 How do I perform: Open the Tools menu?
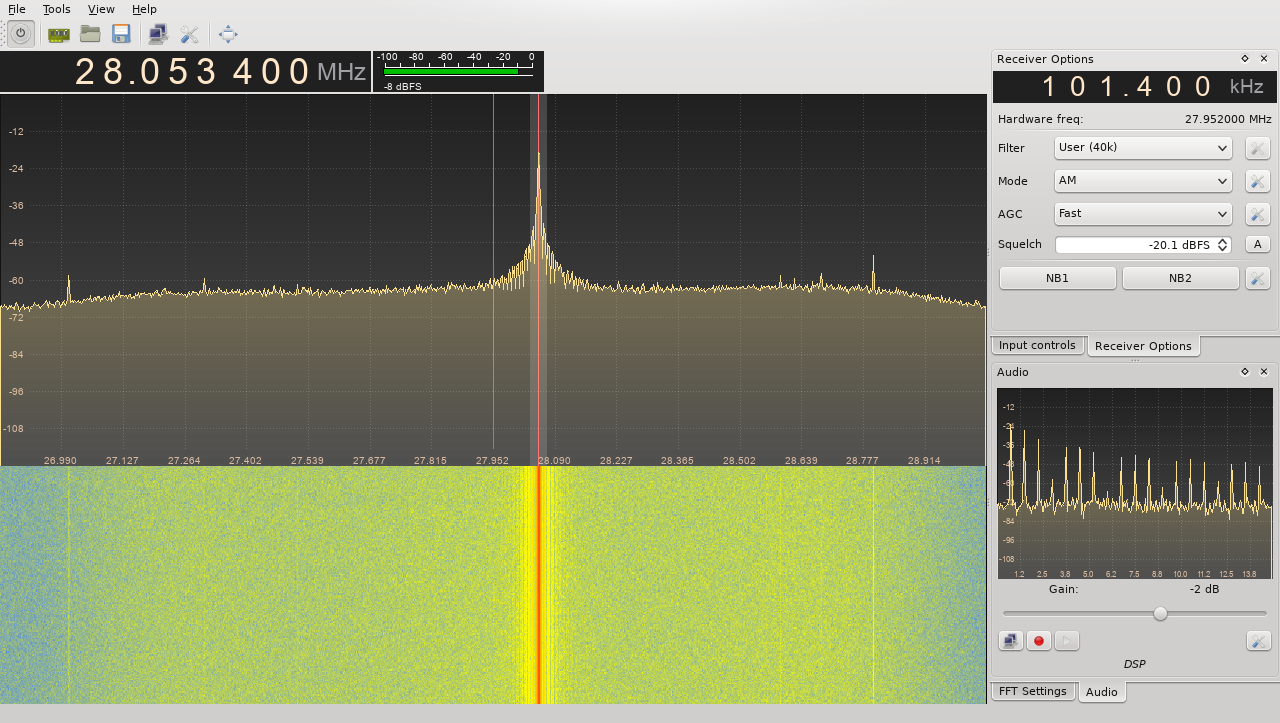coord(56,9)
